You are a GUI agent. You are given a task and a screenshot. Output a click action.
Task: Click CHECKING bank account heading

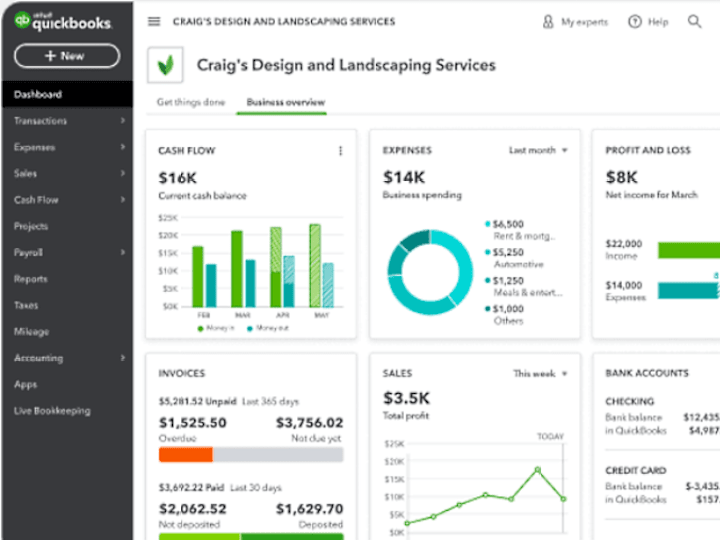point(630,401)
